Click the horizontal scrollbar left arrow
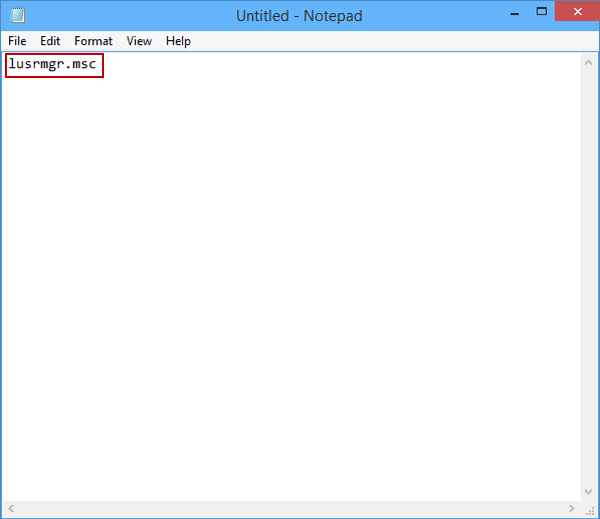 click(x=11, y=508)
